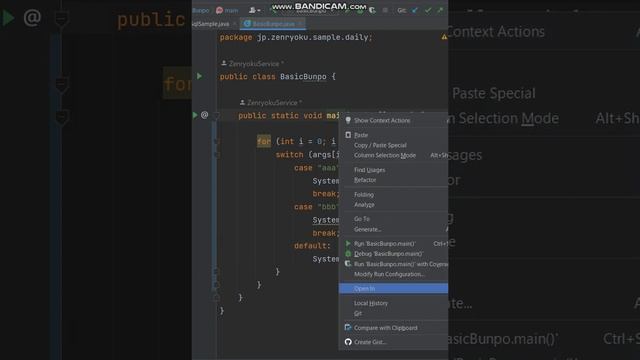Select Debug 'BasicBunpo.main()' menu item

393,254
